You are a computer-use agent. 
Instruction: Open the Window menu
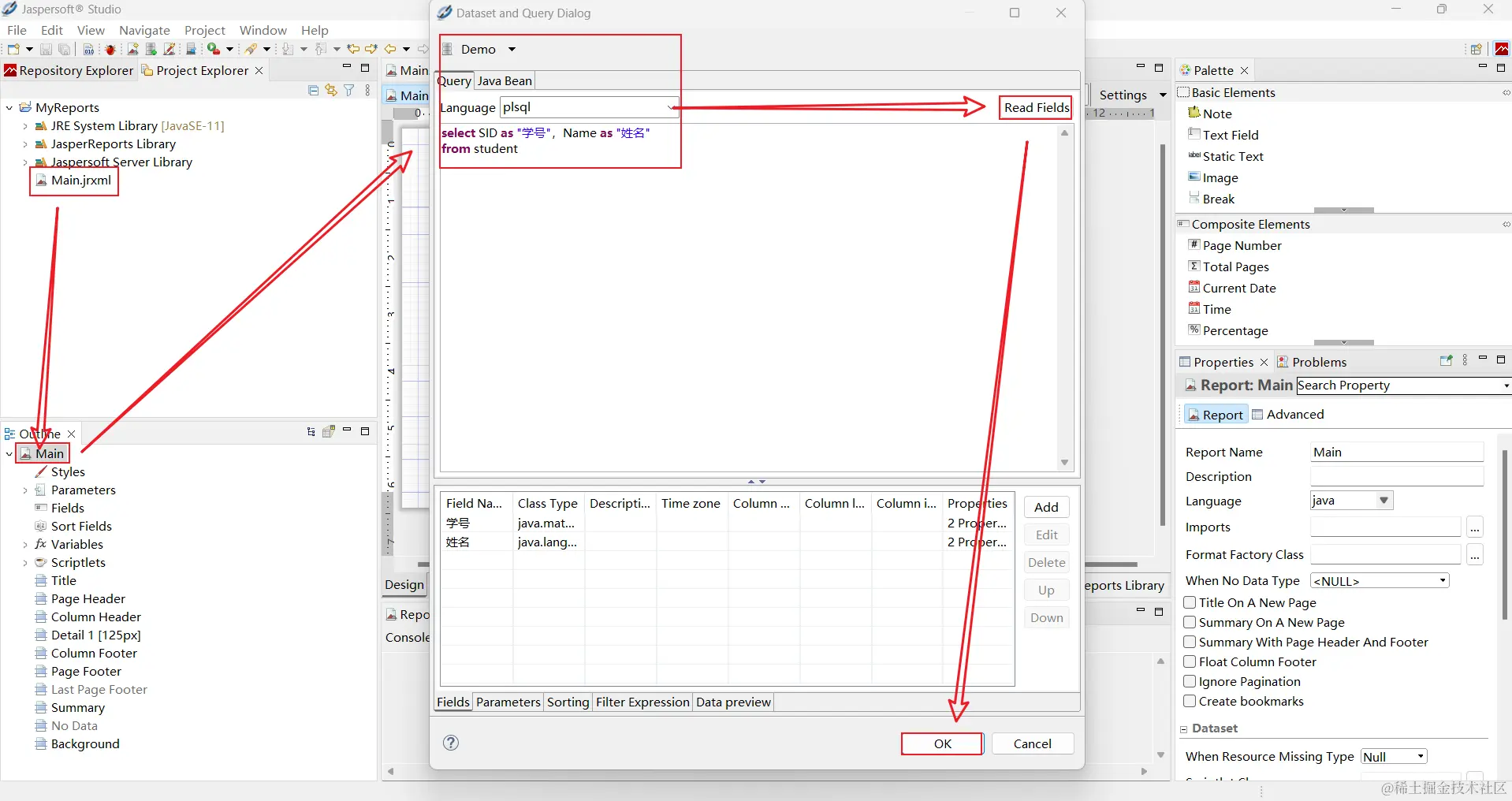pyautogui.click(x=263, y=30)
